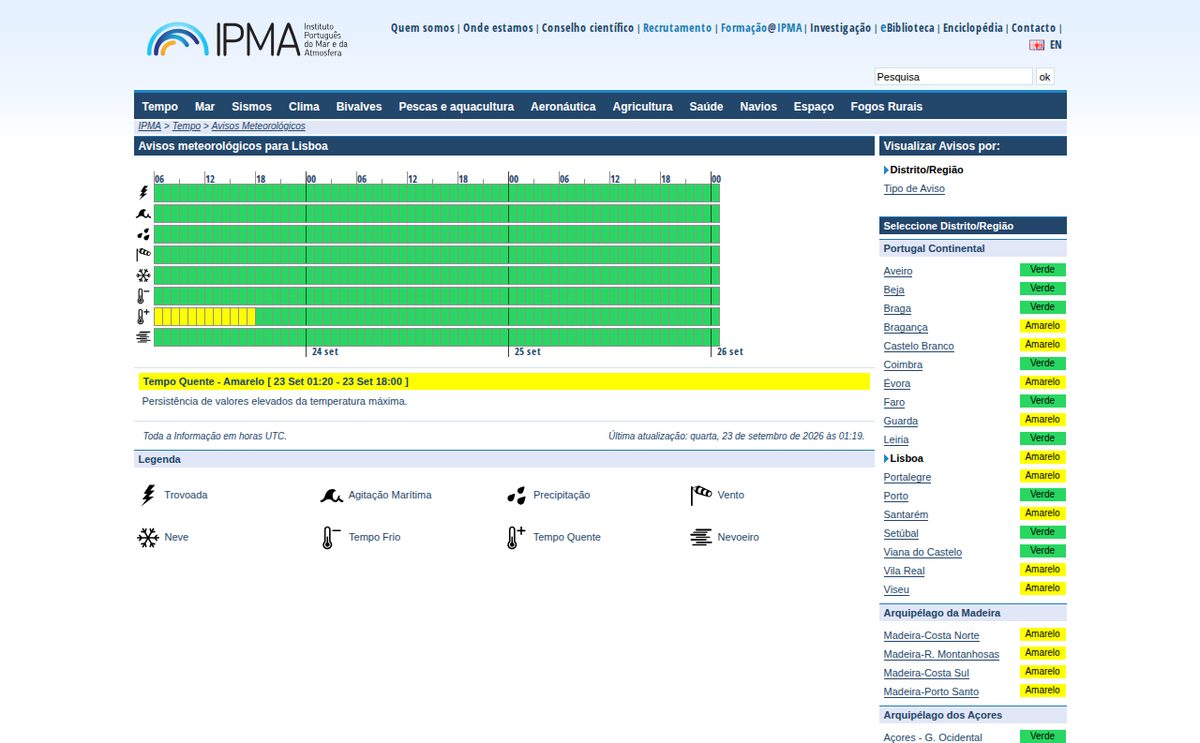The height and width of the screenshot is (743, 1200).
Task: Click the Trovoada legend icon
Action: point(148,495)
